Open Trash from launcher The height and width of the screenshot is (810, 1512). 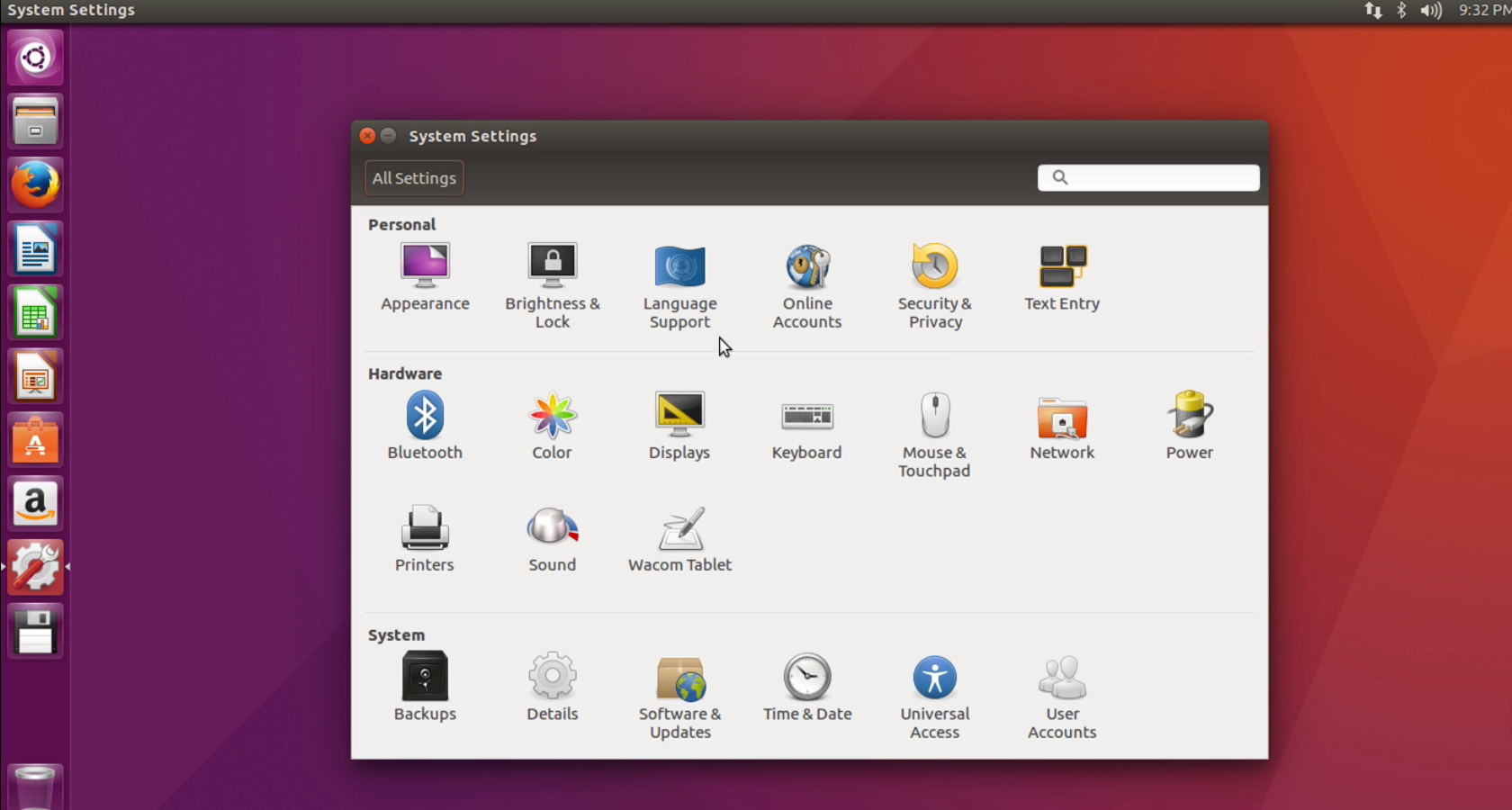click(x=35, y=787)
